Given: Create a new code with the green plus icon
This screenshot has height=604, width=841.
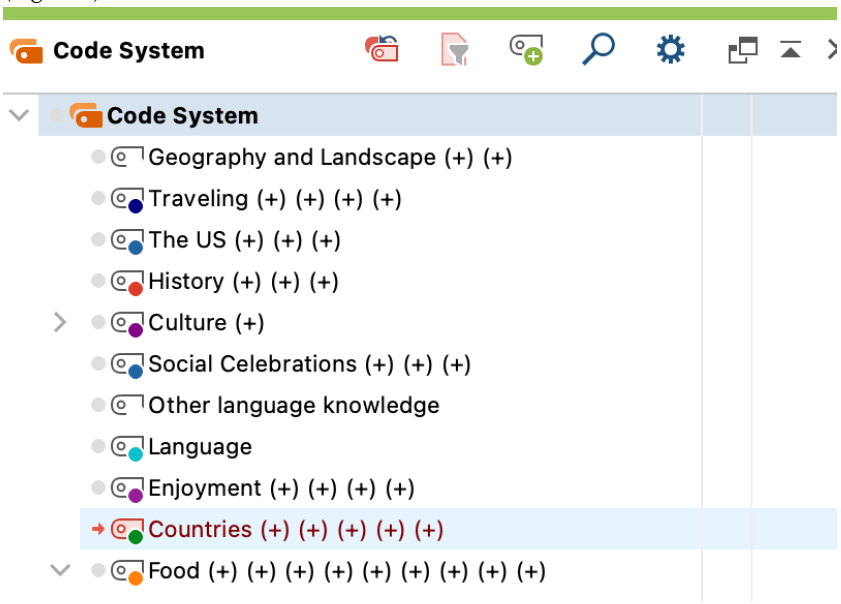Looking at the screenshot, I should [526, 50].
